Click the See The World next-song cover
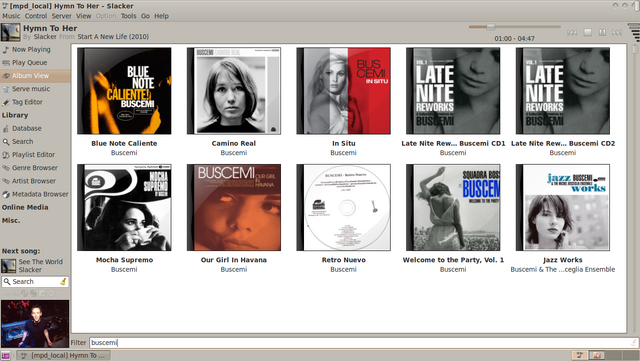 click(9, 266)
